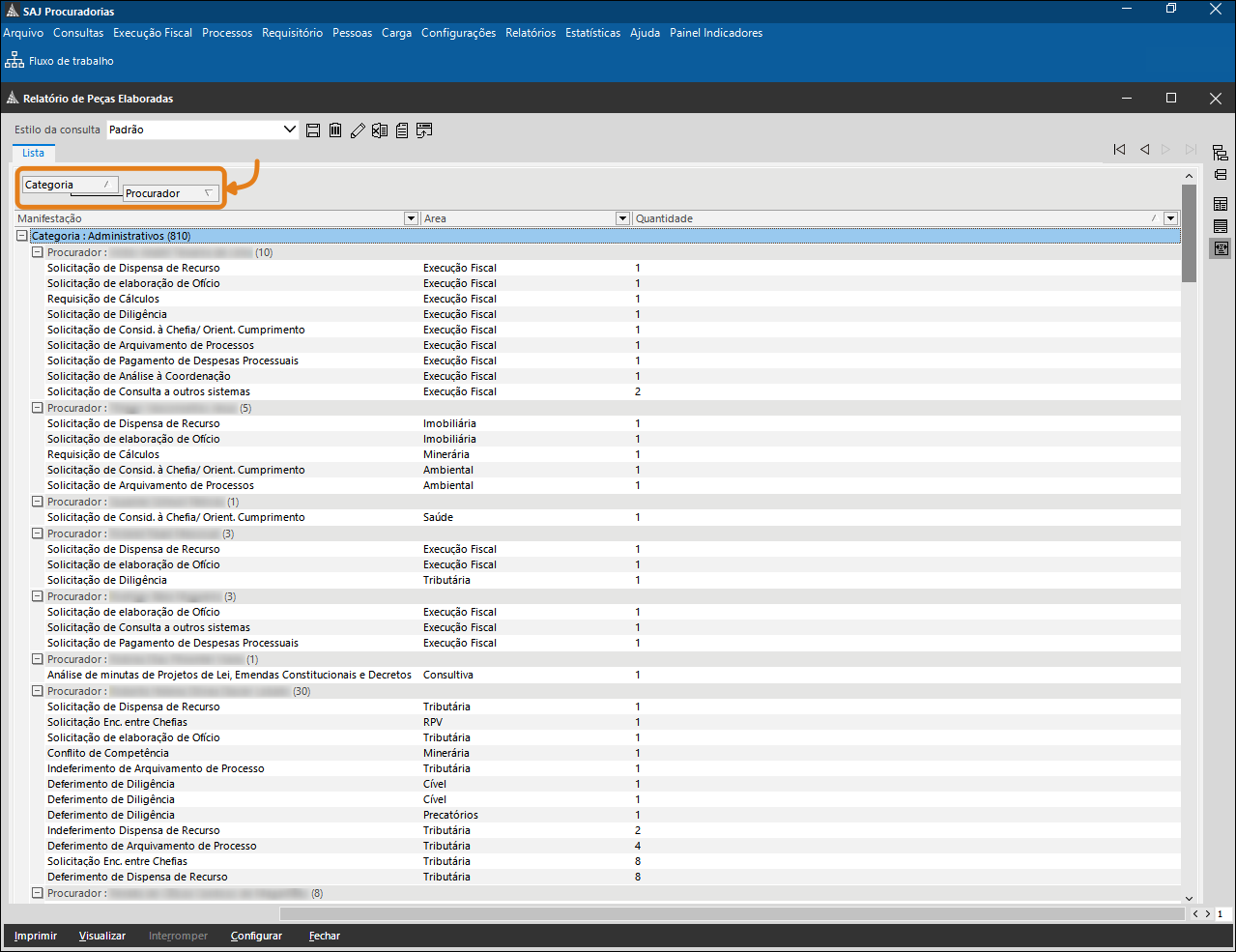This screenshot has width=1236, height=952.
Task: Switch to the Lista tab
Action: [x=34, y=153]
